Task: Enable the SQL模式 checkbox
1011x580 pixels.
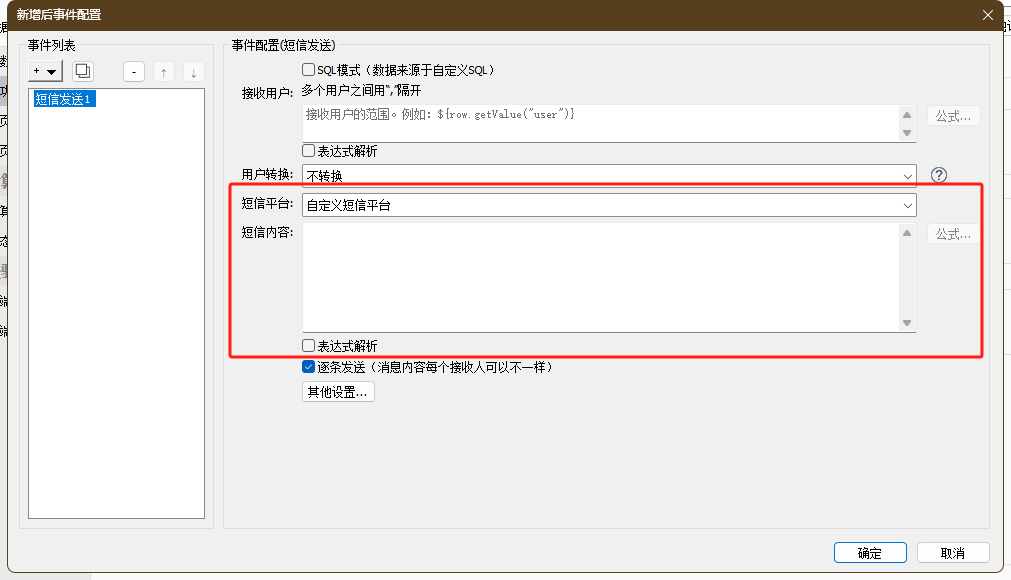Action: [309, 70]
